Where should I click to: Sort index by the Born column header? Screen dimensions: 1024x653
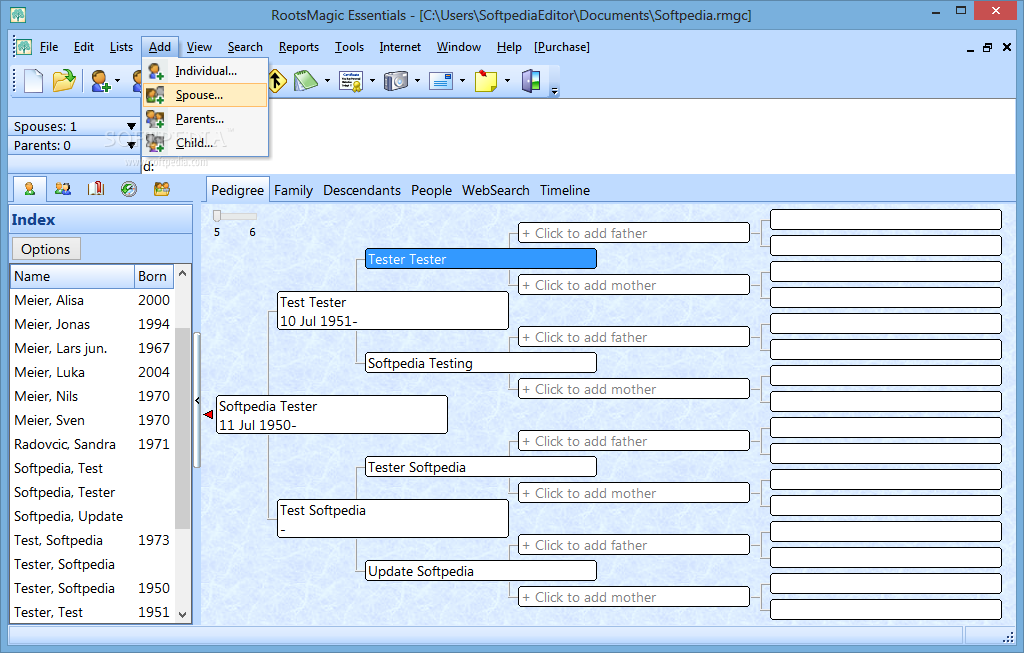click(153, 276)
